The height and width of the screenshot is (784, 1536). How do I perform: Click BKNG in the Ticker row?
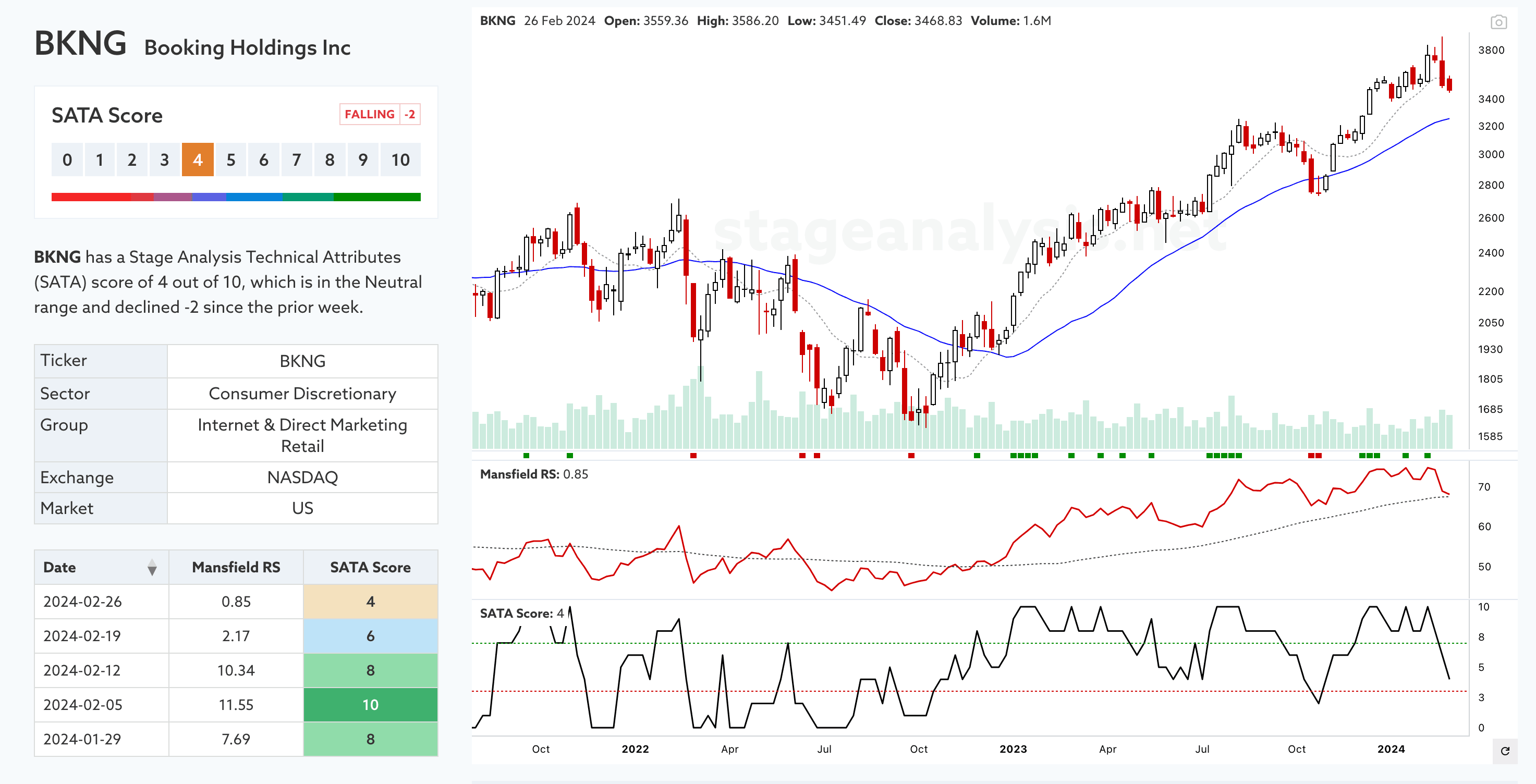click(302, 361)
